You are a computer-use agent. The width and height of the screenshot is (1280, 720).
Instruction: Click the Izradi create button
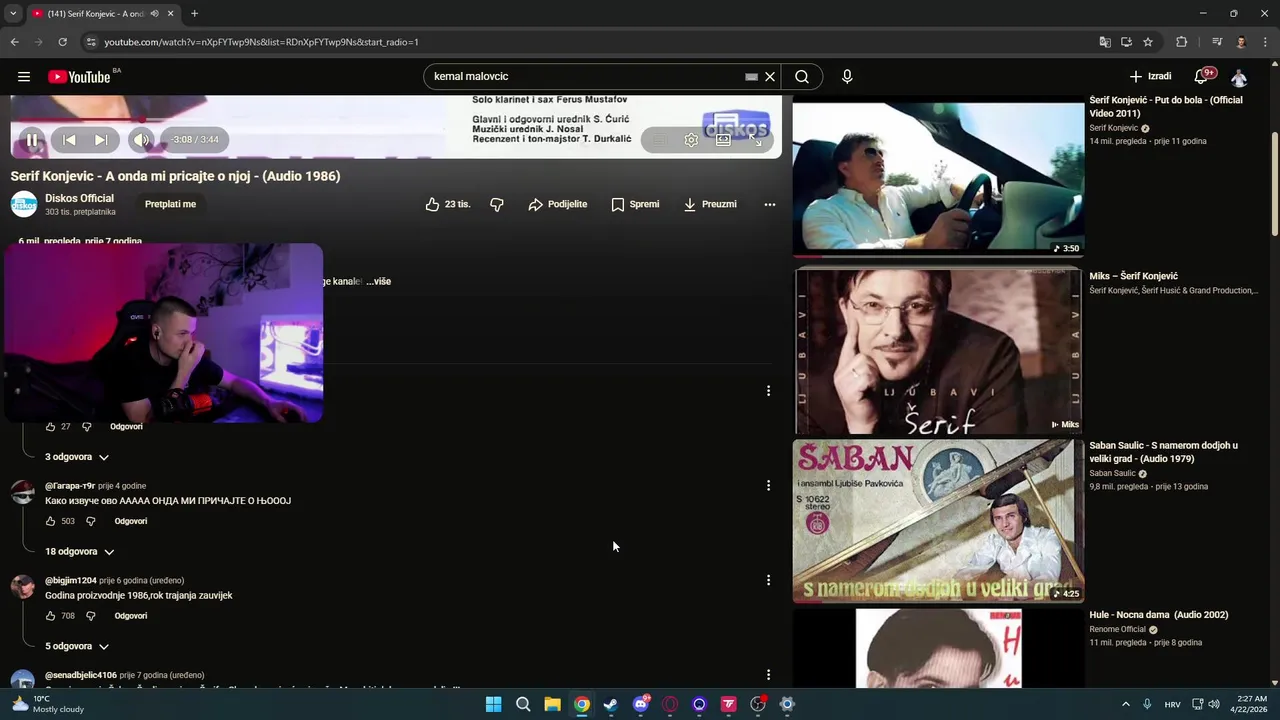coord(1150,77)
